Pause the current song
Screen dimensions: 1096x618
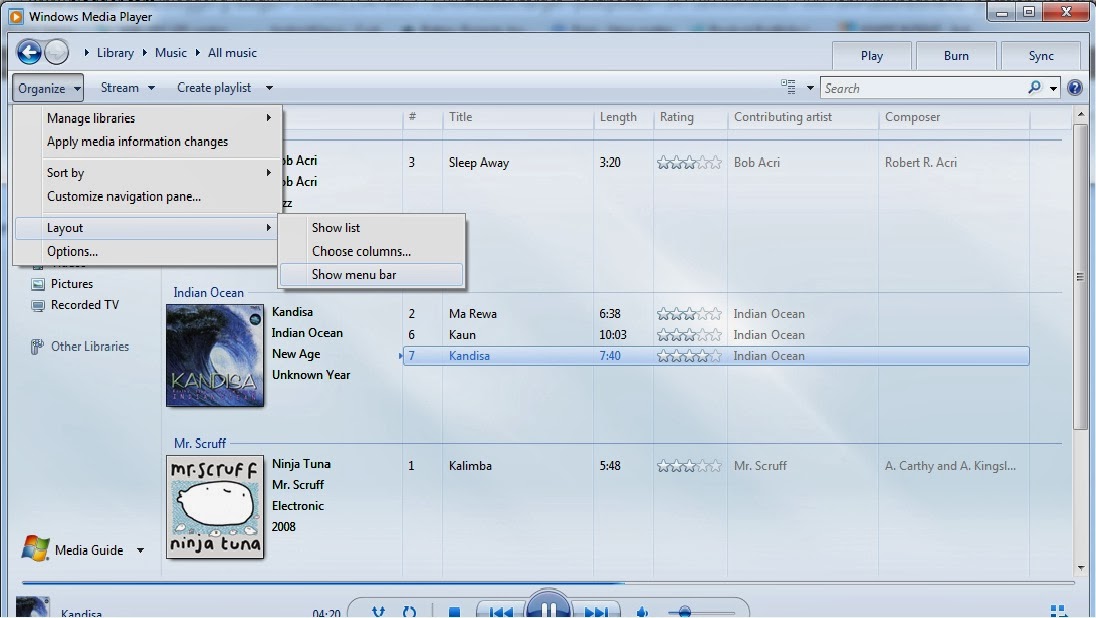click(549, 605)
